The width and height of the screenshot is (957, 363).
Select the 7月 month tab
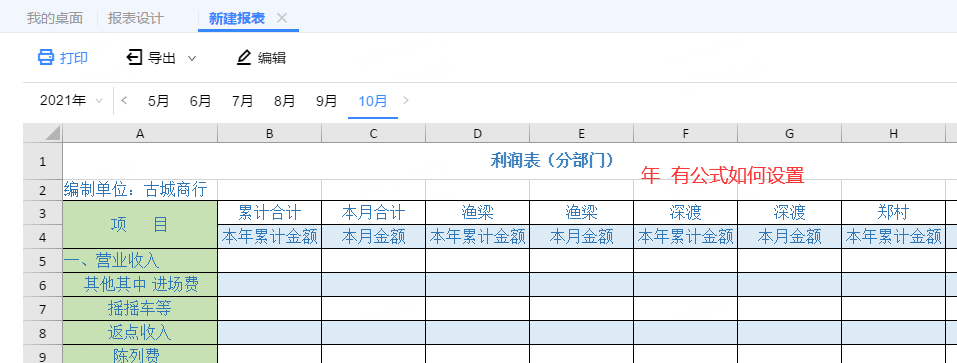click(243, 101)
